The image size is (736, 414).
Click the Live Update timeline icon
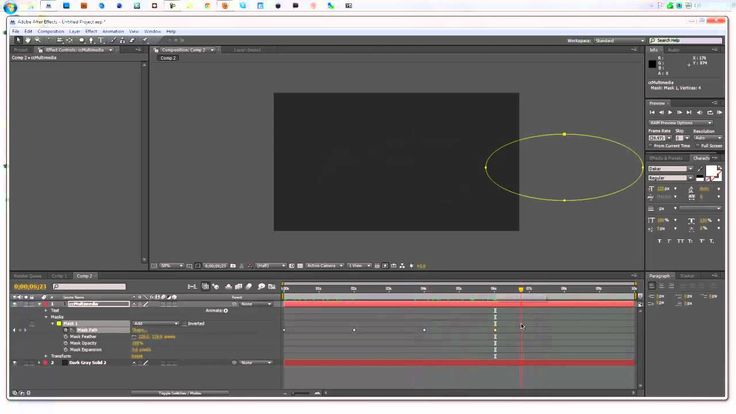pyautogui.click(x=205, y=286)
